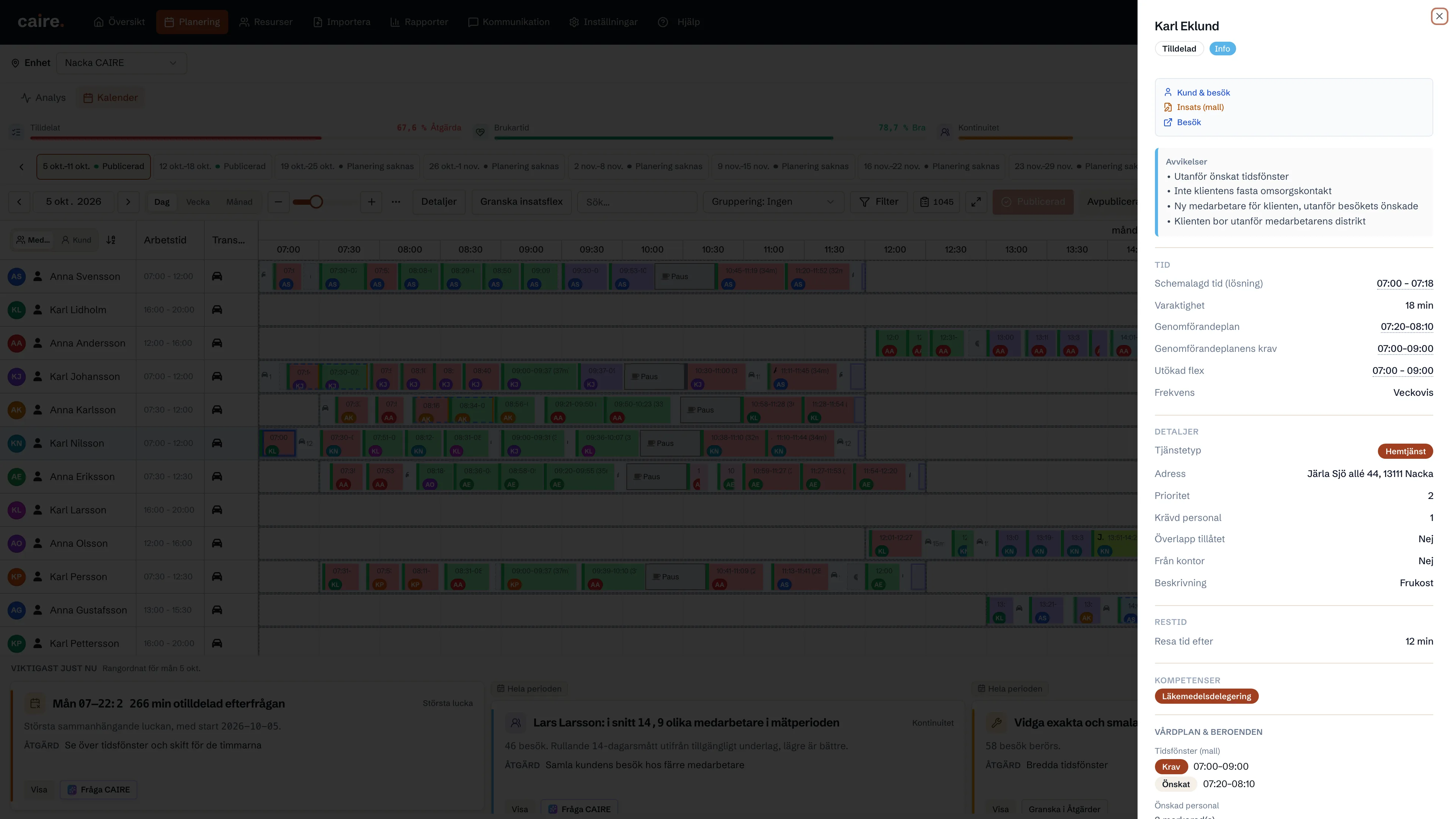Switch row view to Kund

(76, 240)
